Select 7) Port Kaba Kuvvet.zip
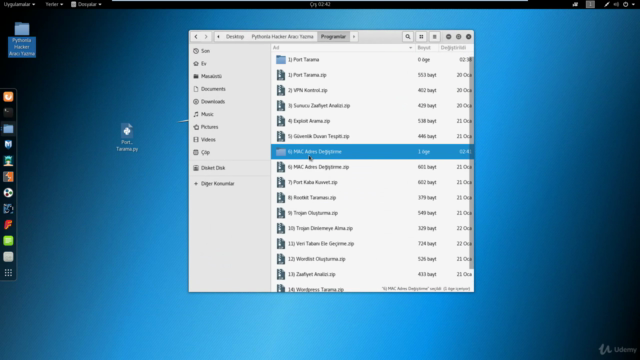 371,182
